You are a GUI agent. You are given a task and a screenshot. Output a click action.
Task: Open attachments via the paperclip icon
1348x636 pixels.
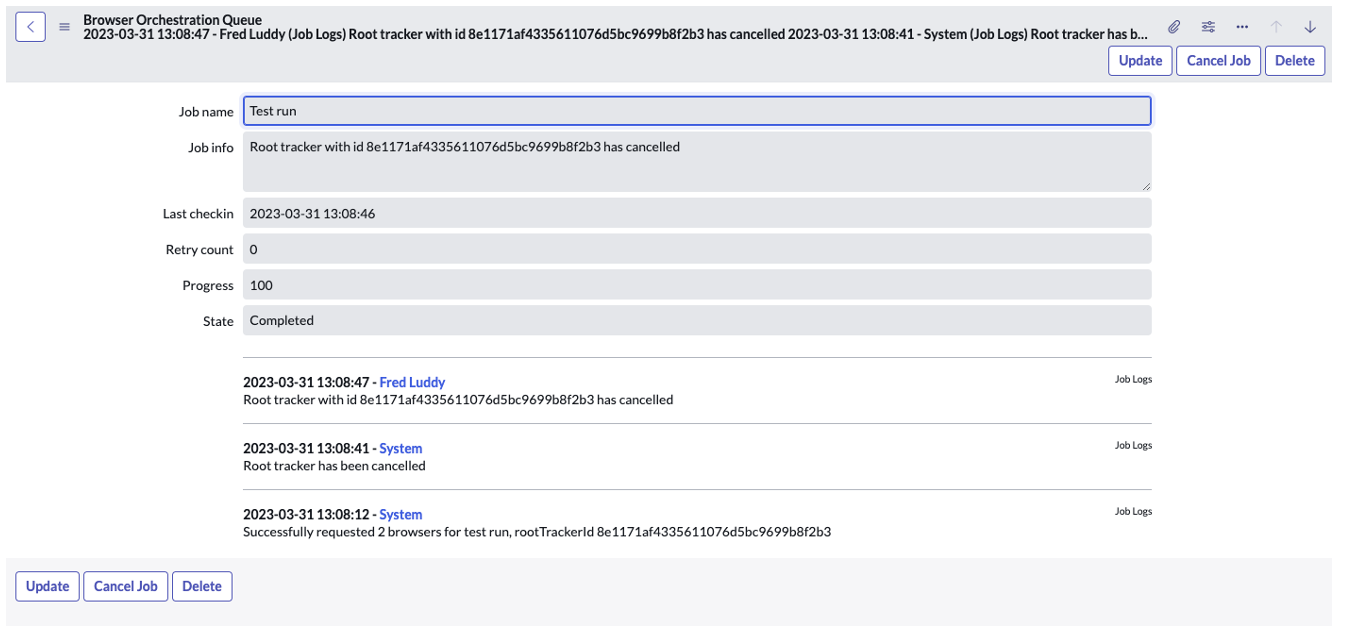coord(1175,27)
